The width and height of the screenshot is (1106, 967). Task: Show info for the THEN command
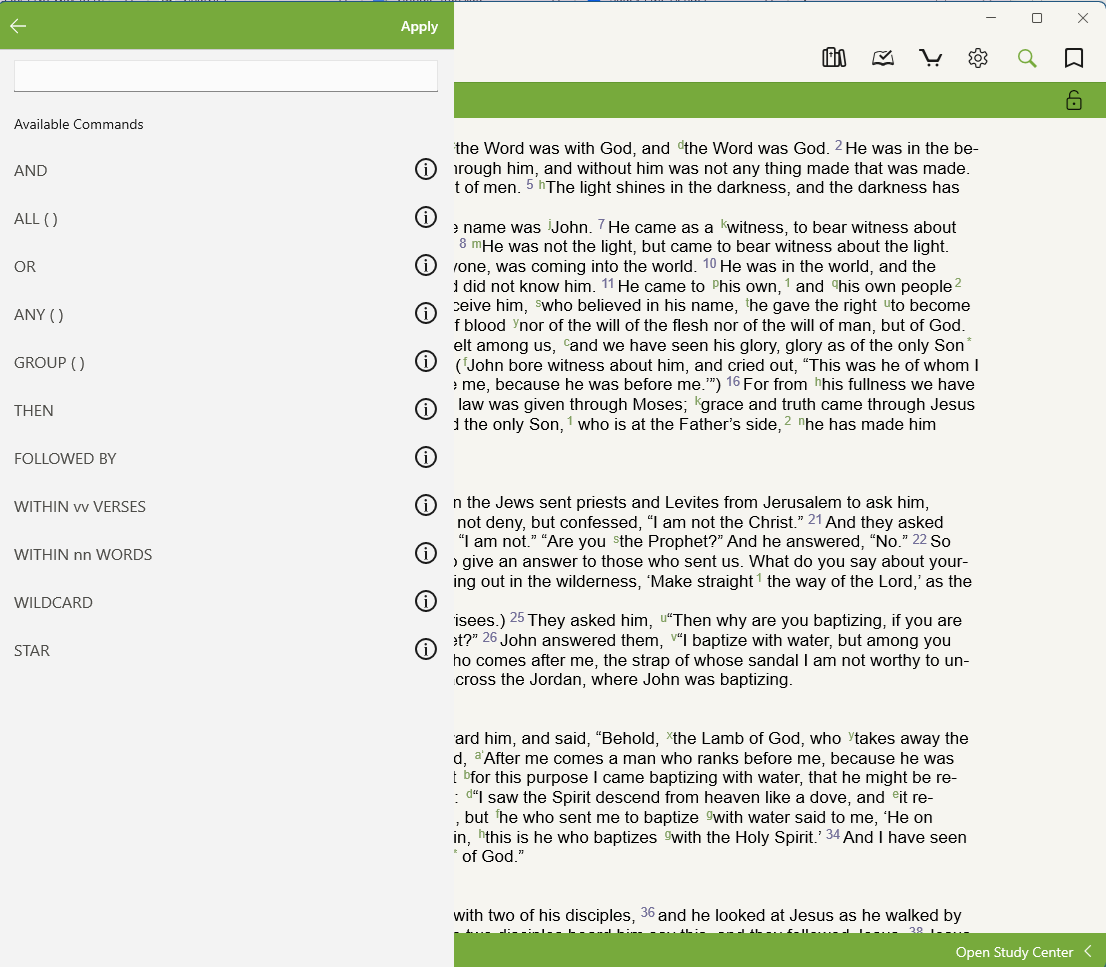426,410
